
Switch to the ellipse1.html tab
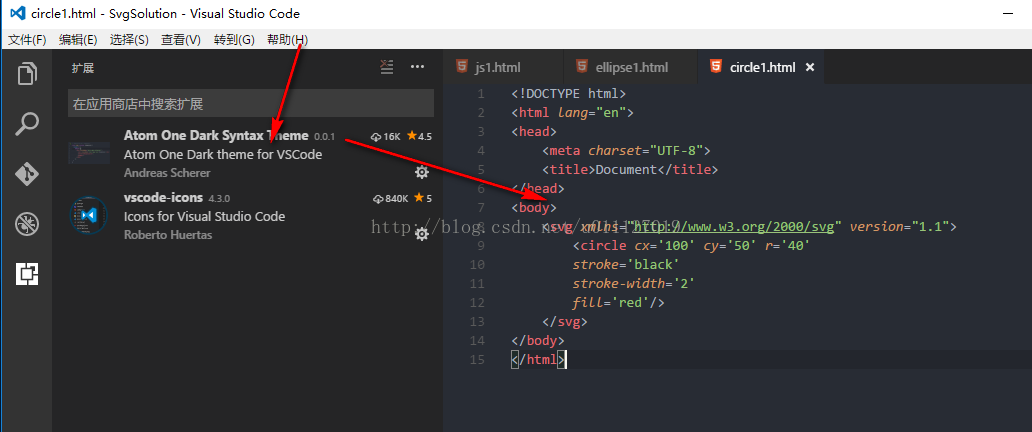coord(631,67)
